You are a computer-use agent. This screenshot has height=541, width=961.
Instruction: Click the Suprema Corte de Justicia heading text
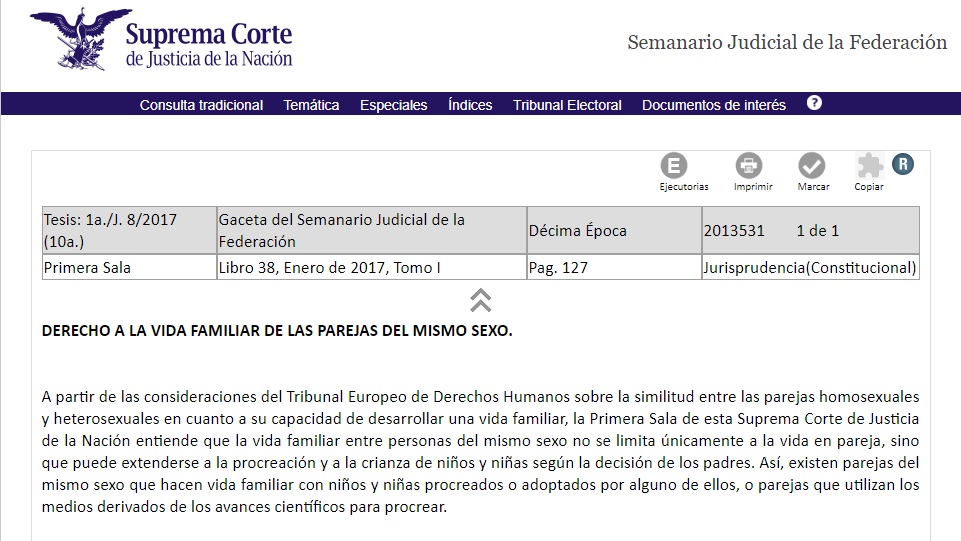[x=209, y=45]
